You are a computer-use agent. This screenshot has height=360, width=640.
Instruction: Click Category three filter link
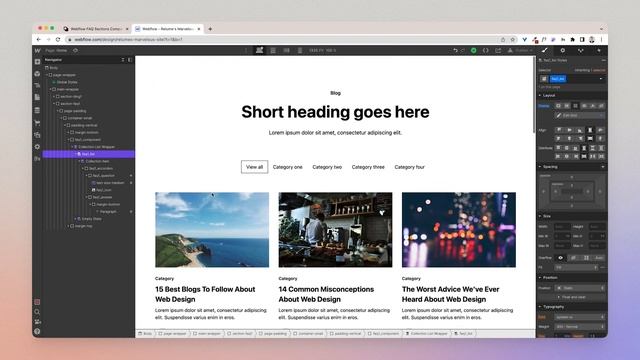point(368,167)
